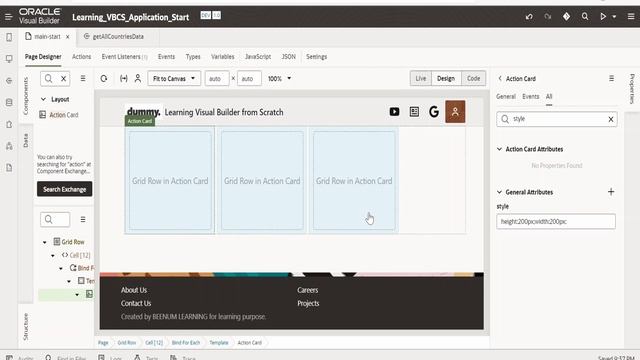Open the Event Listeners tab

(124, 57)
